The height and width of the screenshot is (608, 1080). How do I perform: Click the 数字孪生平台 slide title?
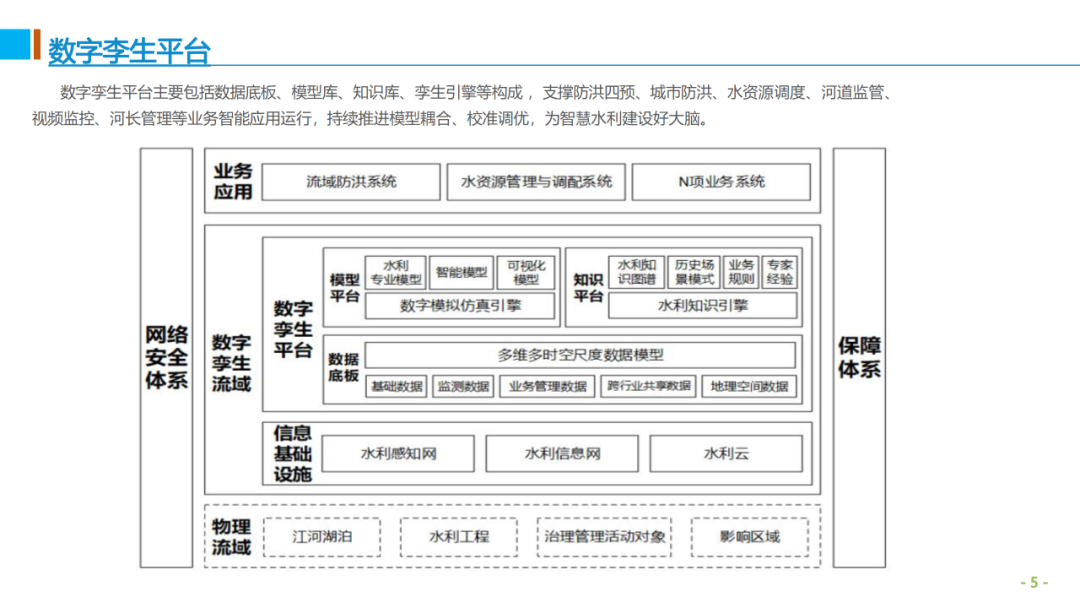129,51
